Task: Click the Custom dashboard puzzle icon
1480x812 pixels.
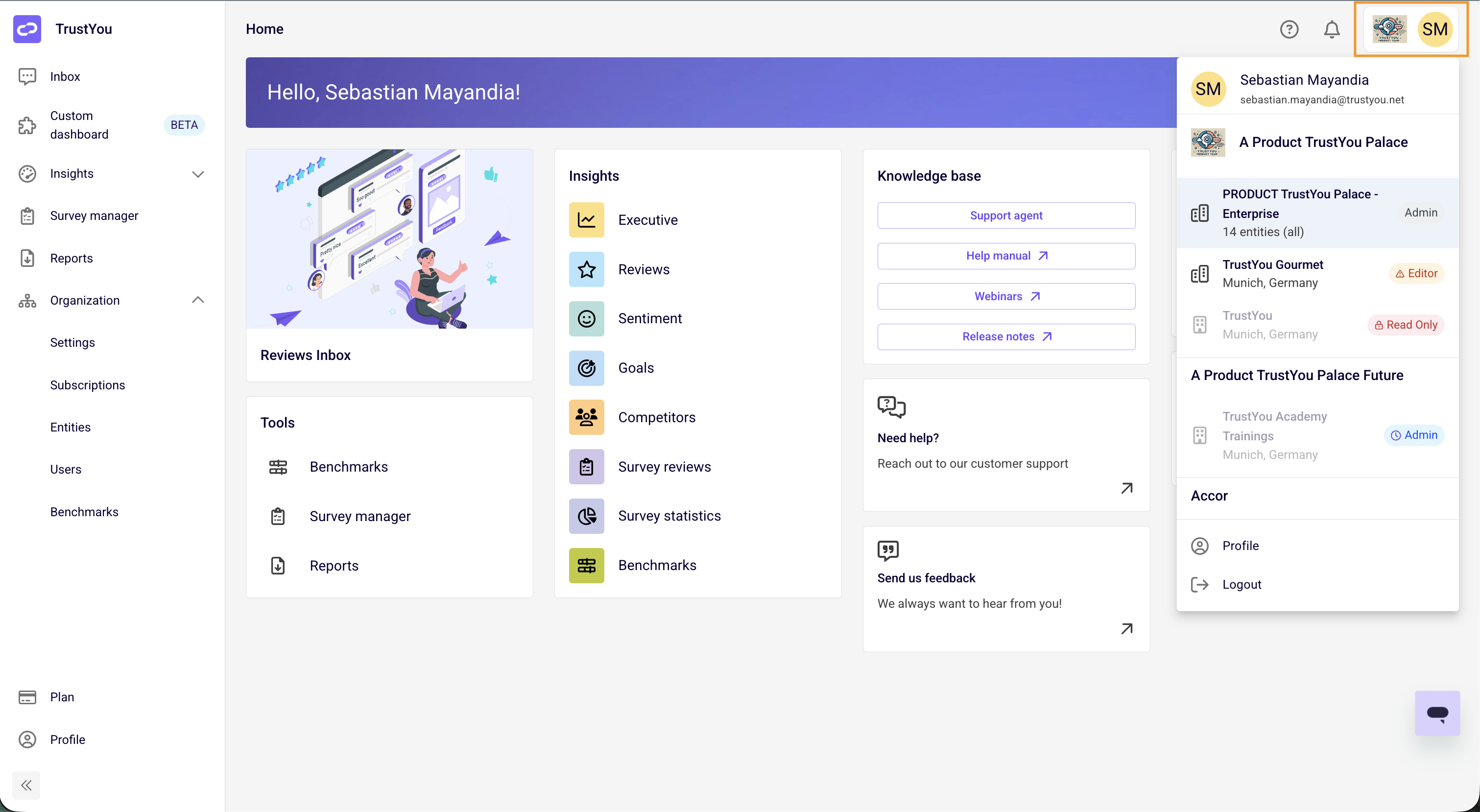Action: [27, 125]
